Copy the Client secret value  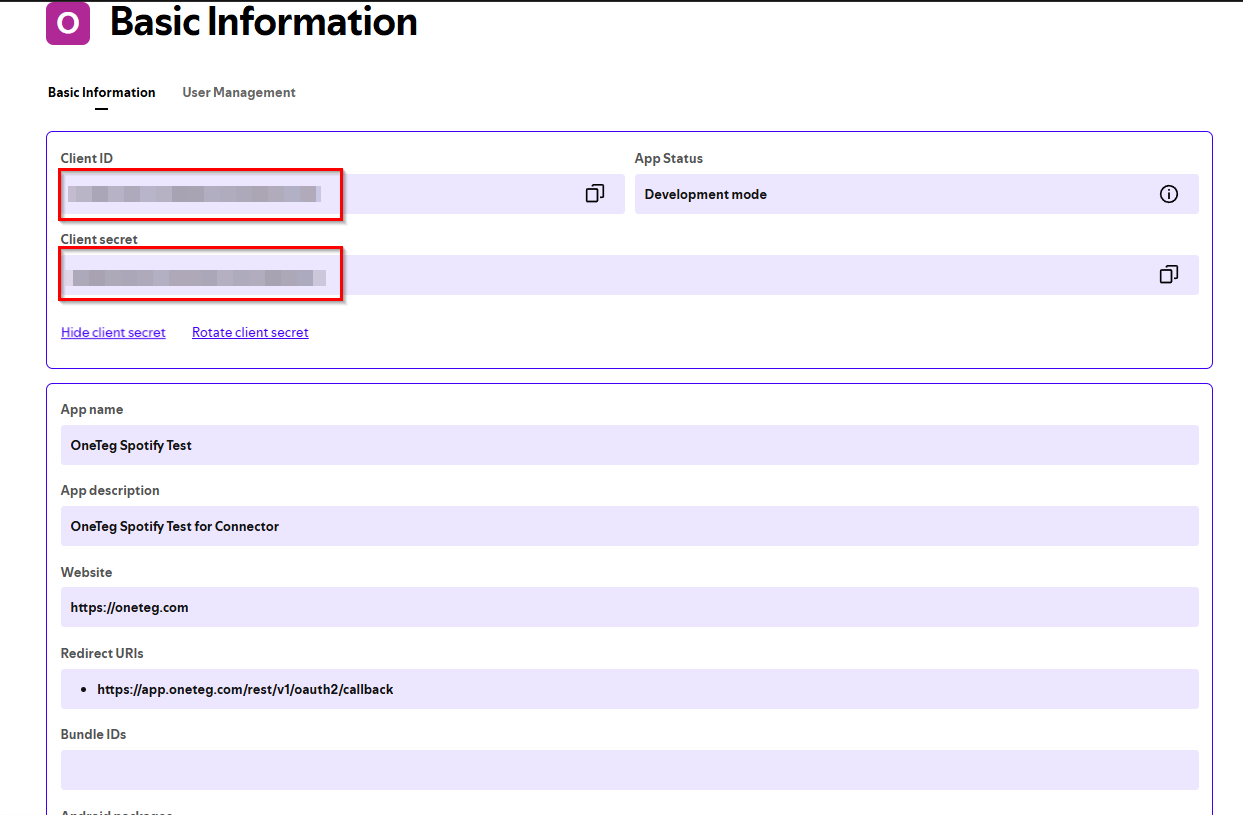pos(1168,274)
